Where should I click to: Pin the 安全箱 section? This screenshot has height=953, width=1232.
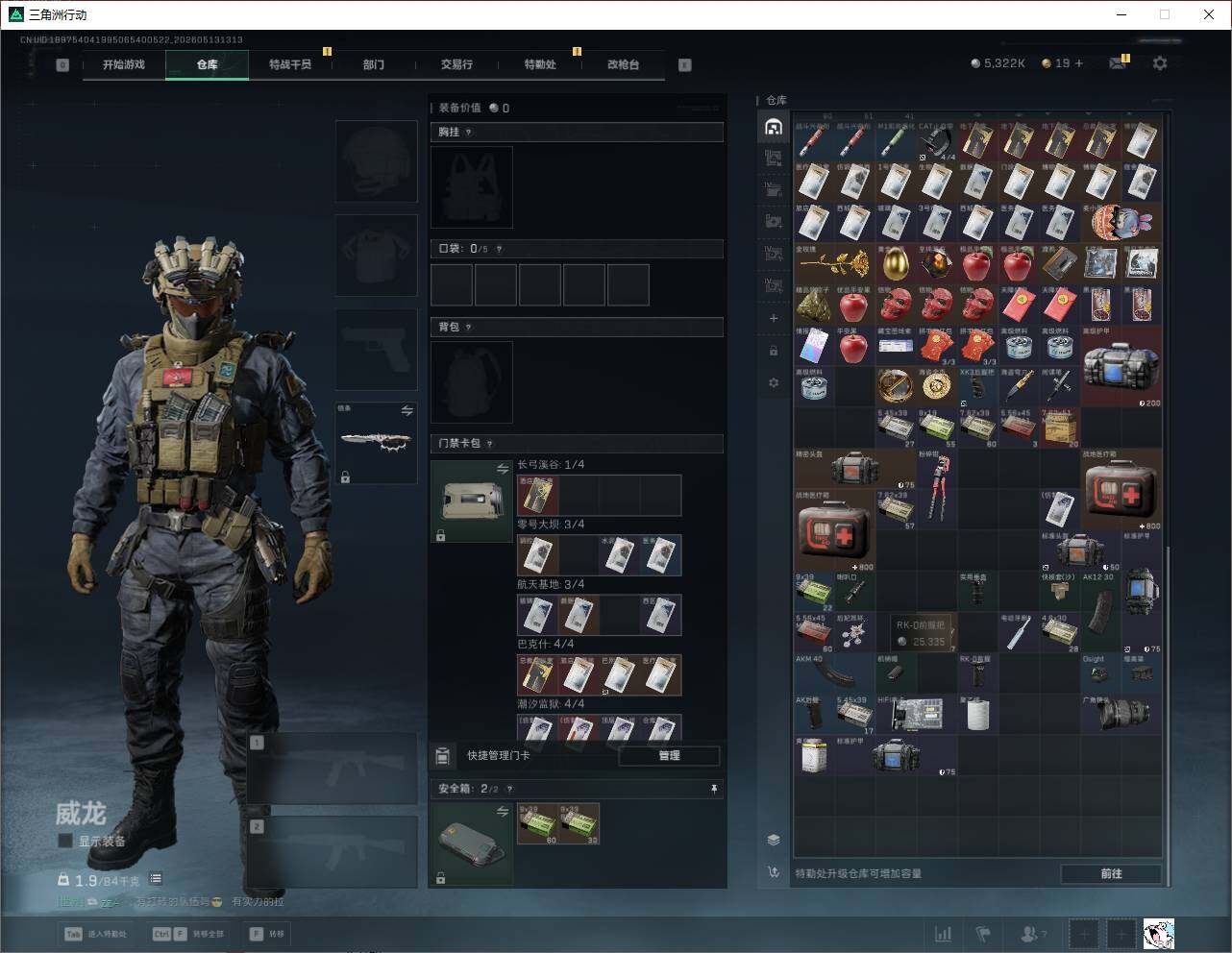point(713,789)
